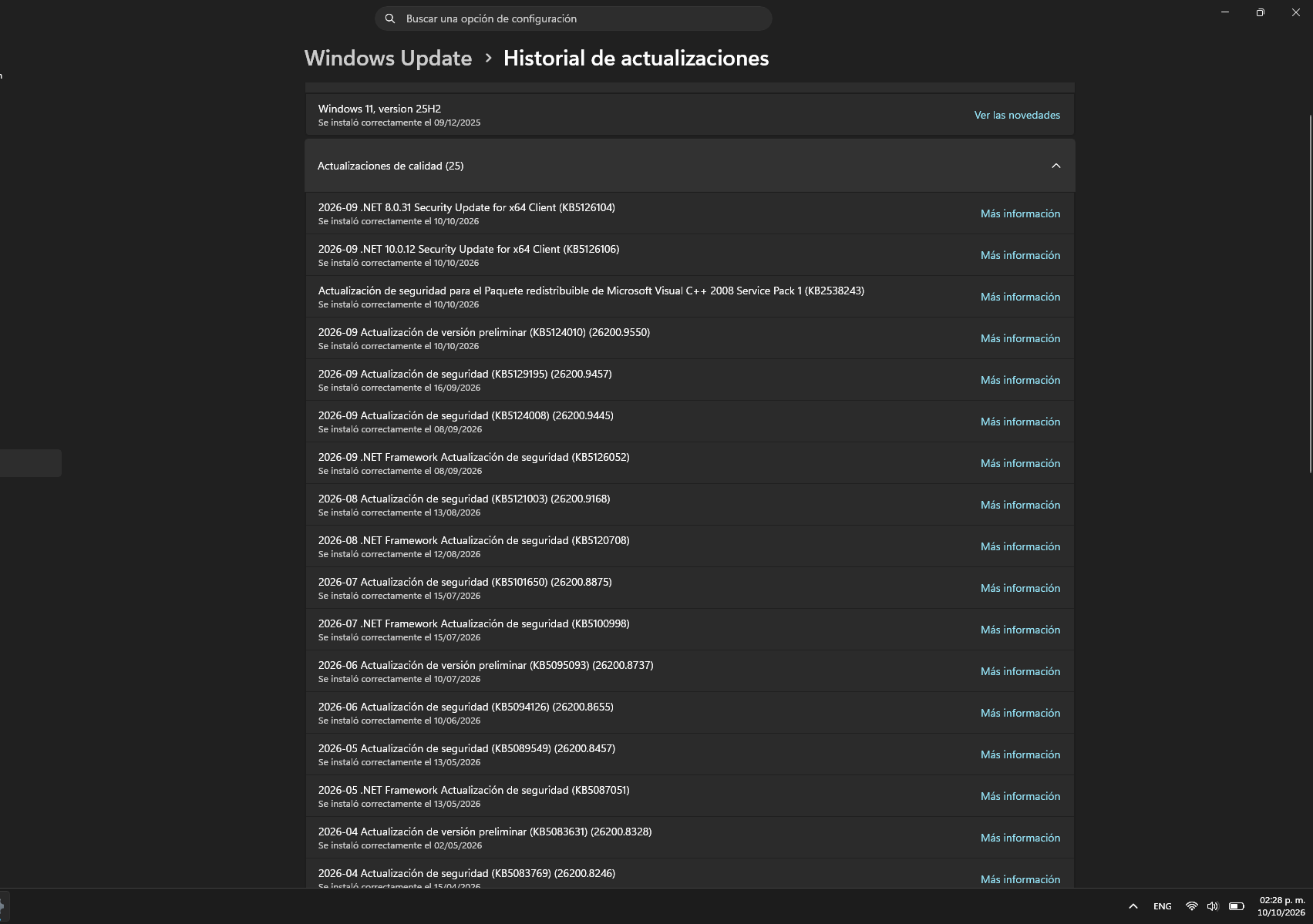Open the volume speaker icon
Screen dimensions: 1313x924
tap(1213, 906)
